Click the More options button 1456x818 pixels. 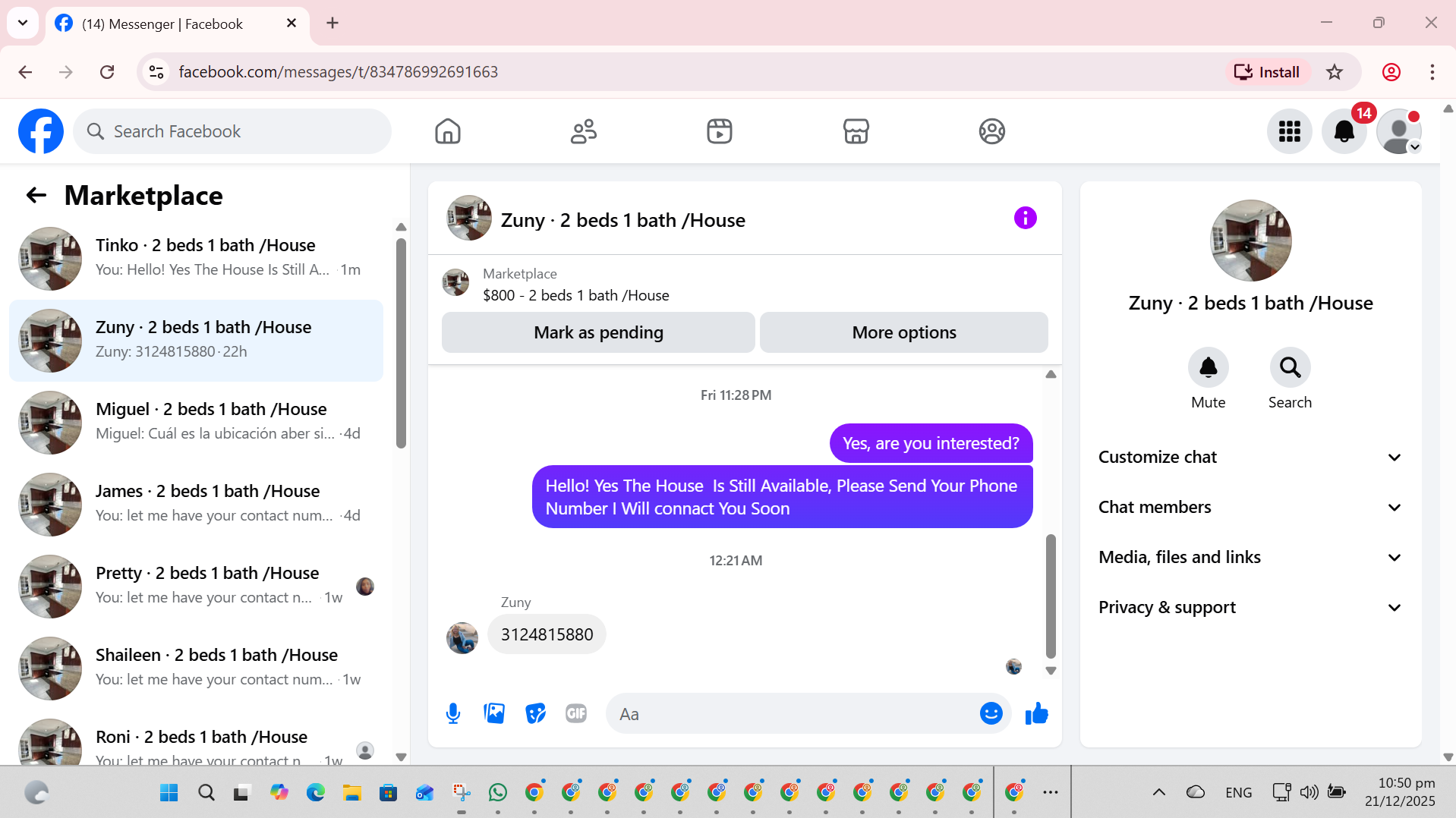903,332
